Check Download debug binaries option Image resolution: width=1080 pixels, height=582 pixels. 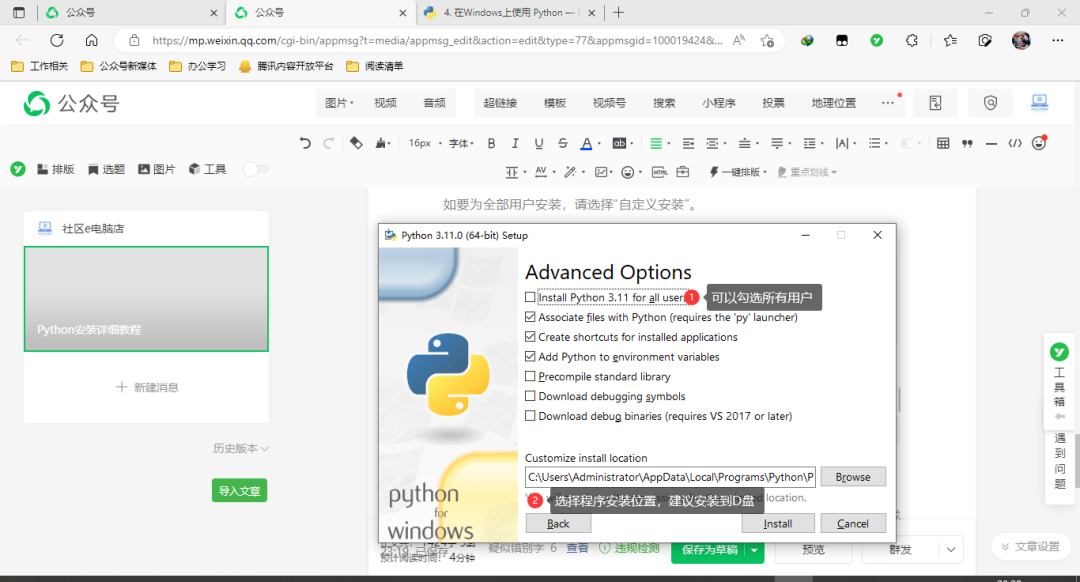tap(530, 415)
